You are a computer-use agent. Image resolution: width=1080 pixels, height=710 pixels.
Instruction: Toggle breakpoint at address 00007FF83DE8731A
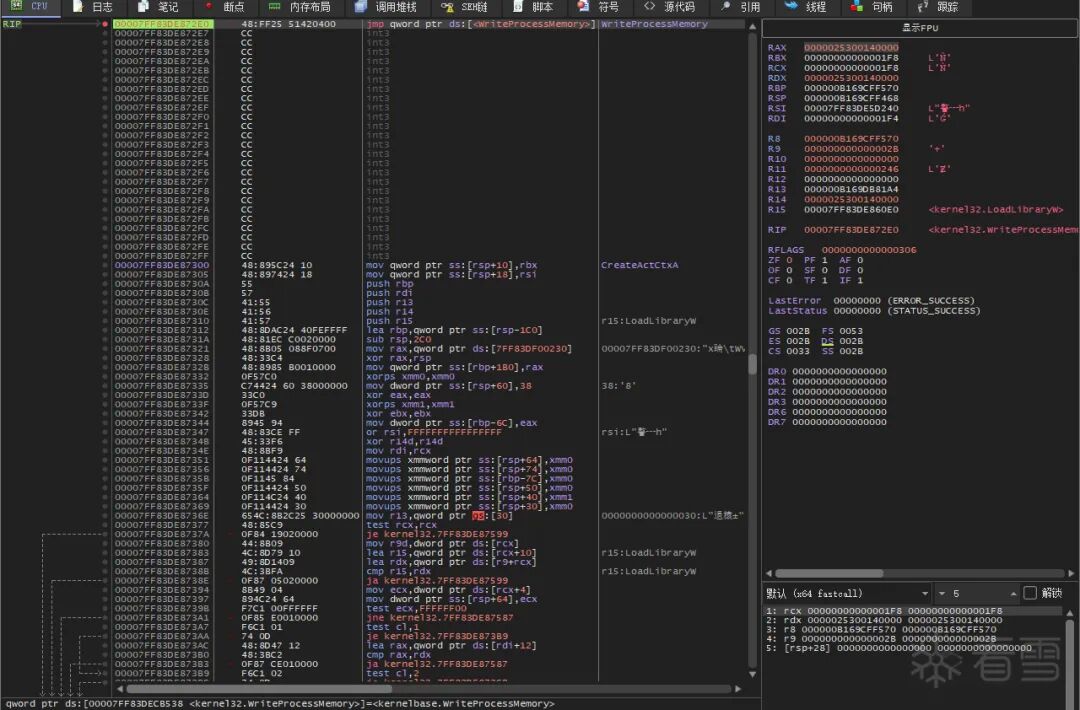pos(105,340)
